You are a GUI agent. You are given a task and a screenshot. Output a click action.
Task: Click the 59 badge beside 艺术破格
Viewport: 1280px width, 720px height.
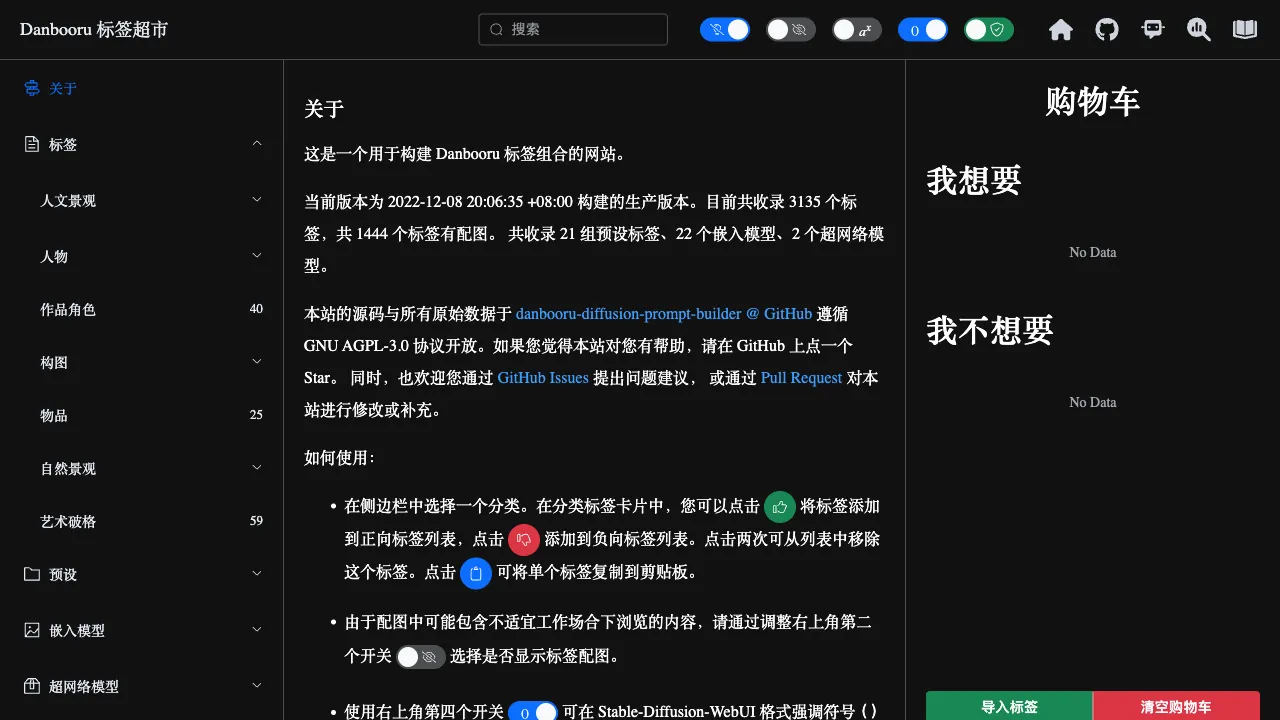tap(256, 521)
